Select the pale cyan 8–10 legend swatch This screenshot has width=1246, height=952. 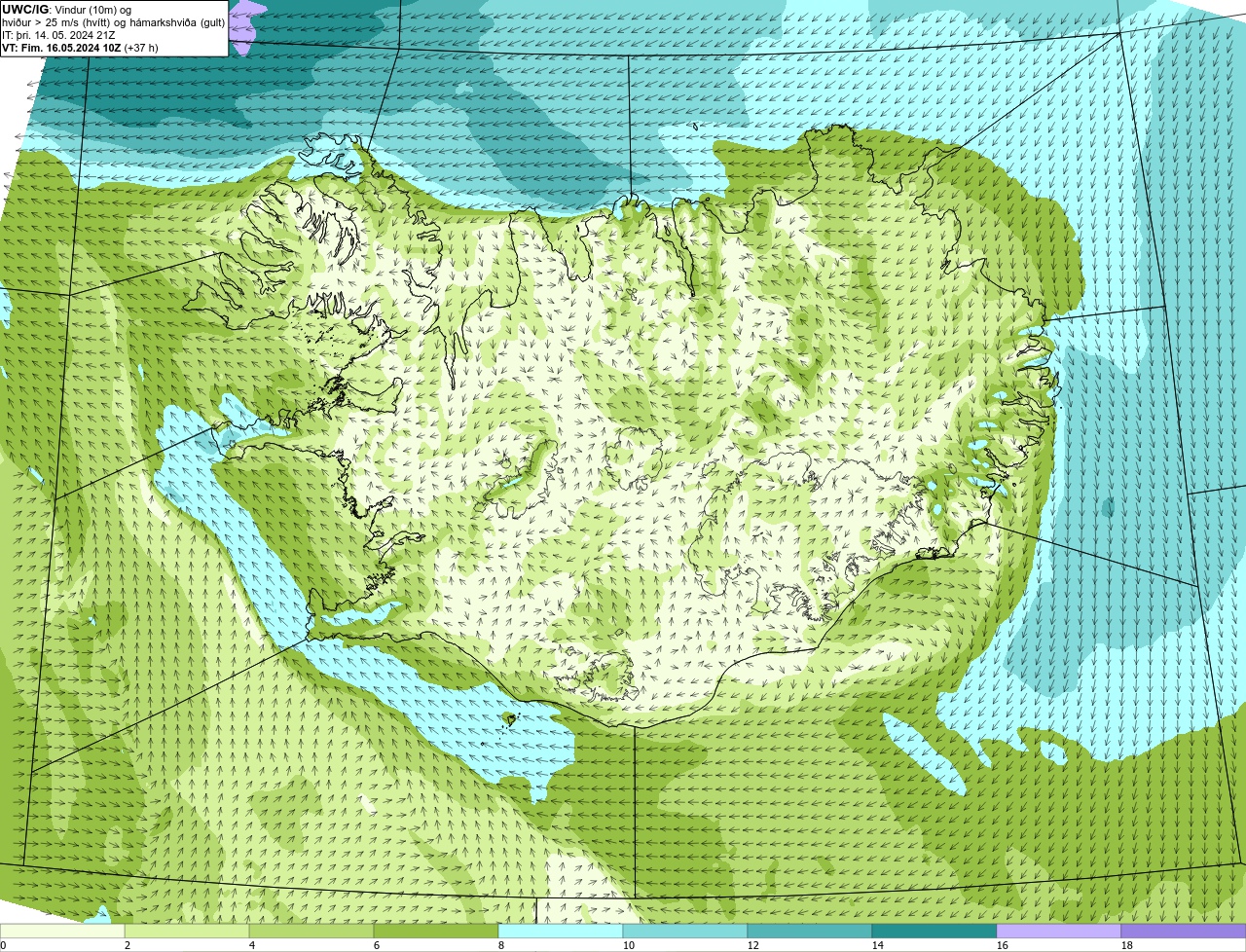pyautogui.click(x=561, y=931)
